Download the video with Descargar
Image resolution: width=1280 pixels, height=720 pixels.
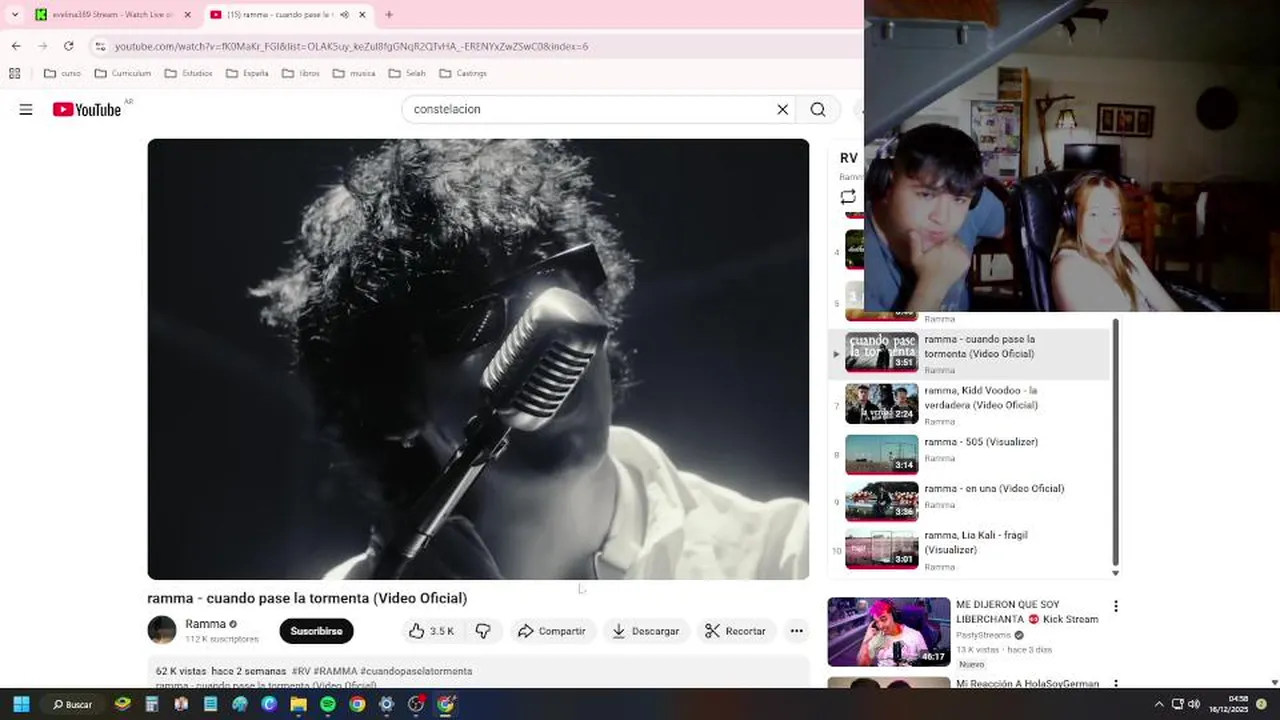tap(646, 631)
